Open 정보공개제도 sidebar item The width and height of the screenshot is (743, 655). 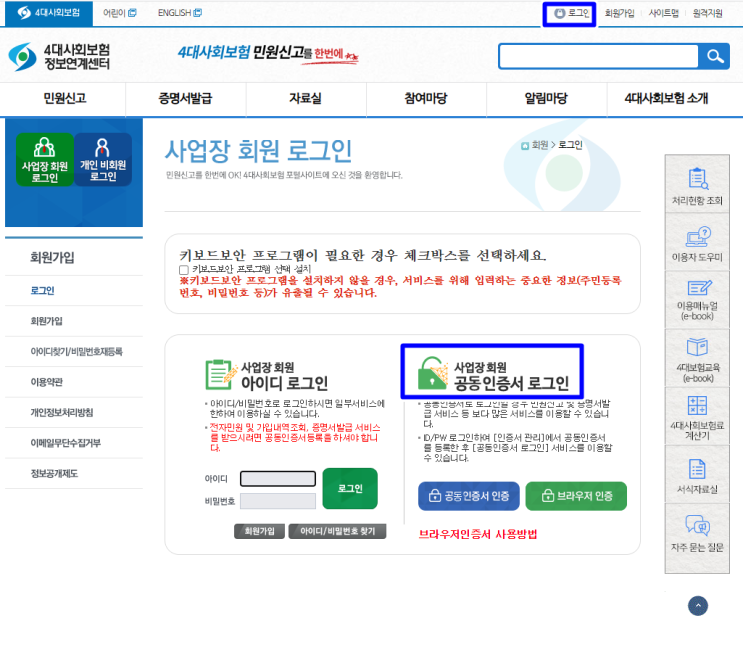54,473
